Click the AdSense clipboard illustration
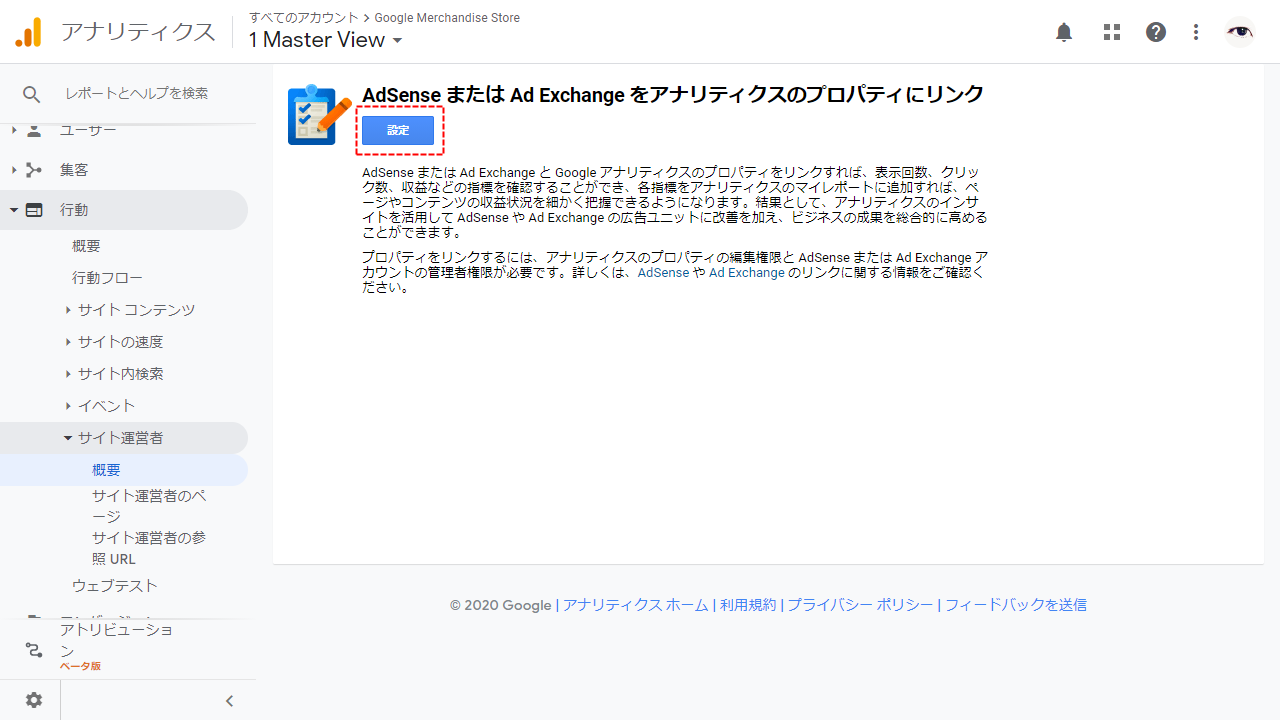The image size is (1280, 720). (319, 114)
